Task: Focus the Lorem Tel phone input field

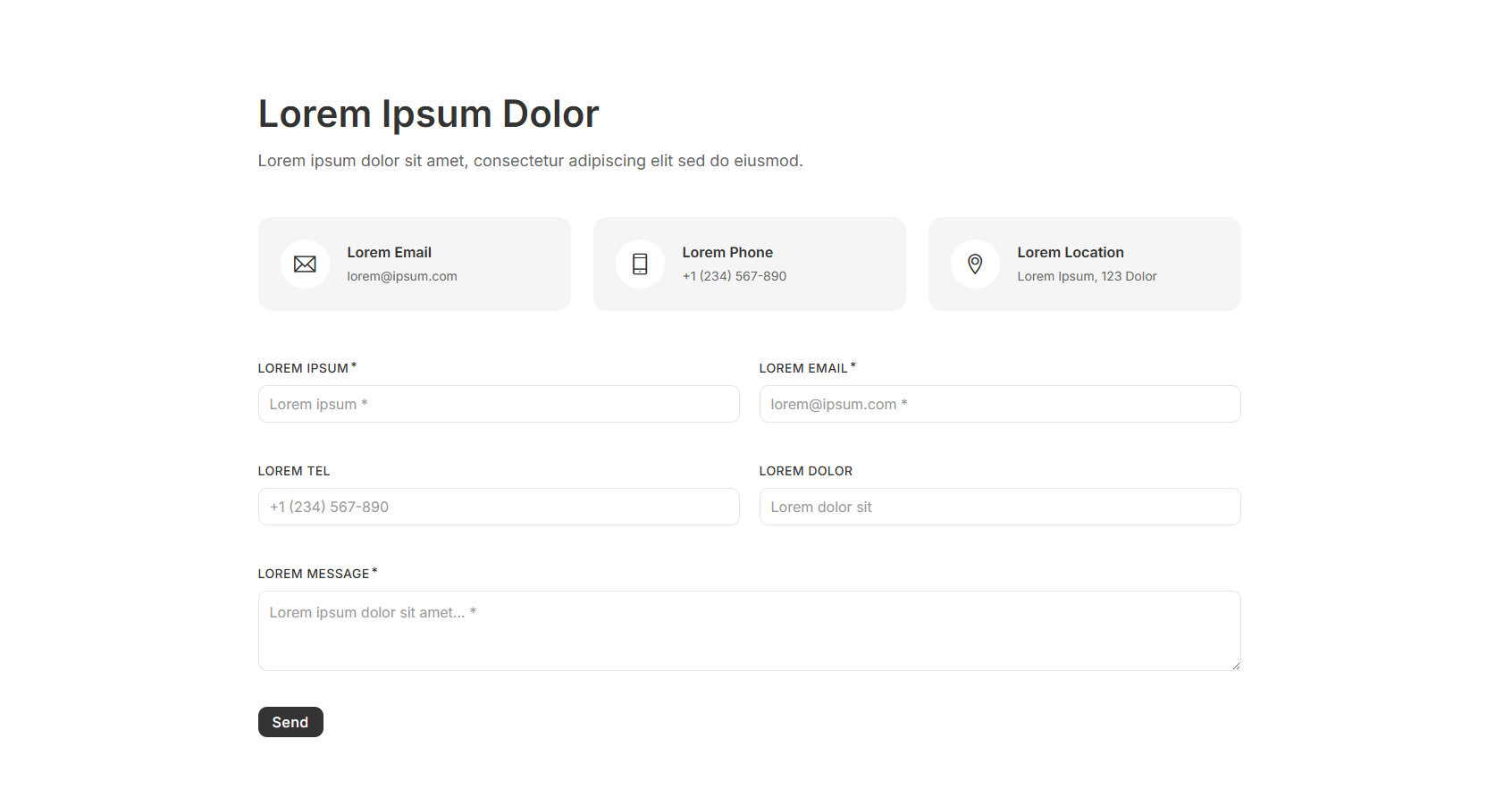Action: pyautogui.click(x=499, y=507)
